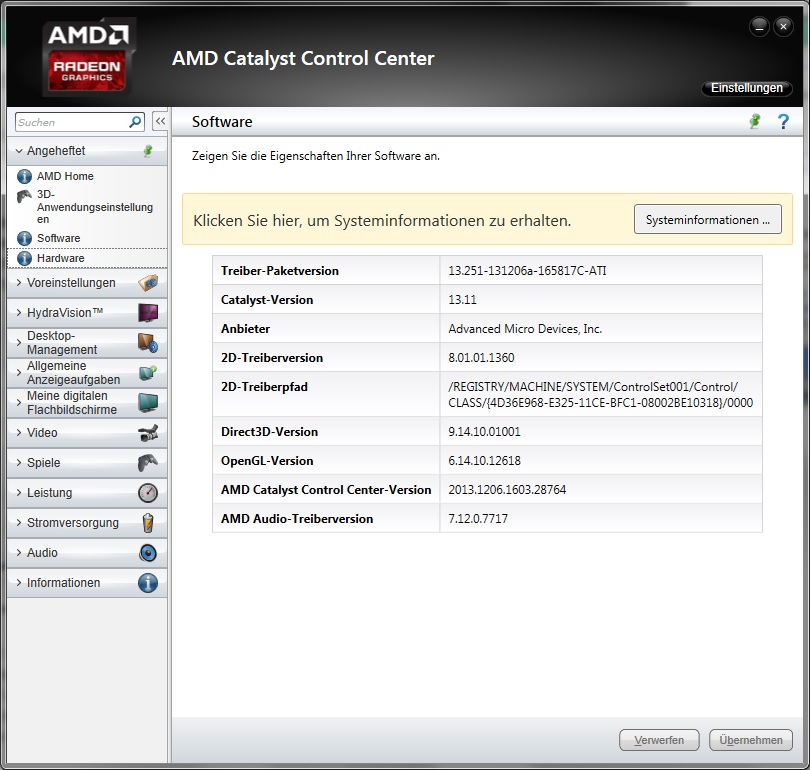Expand the Spiele section
810x770 pixels.
19,462
